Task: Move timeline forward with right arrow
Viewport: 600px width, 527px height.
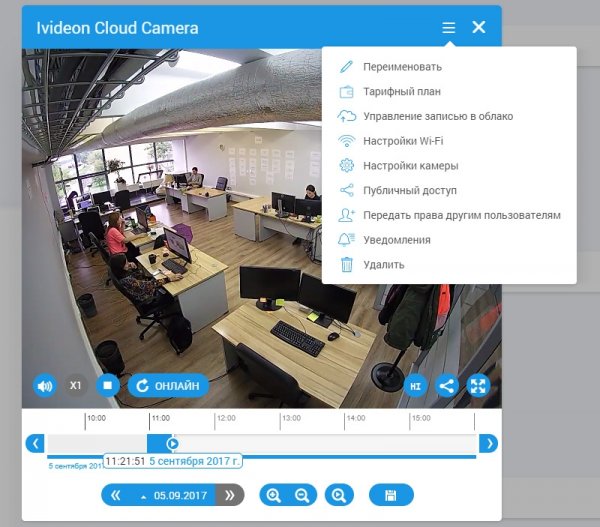Action: (x=489, y=443)
